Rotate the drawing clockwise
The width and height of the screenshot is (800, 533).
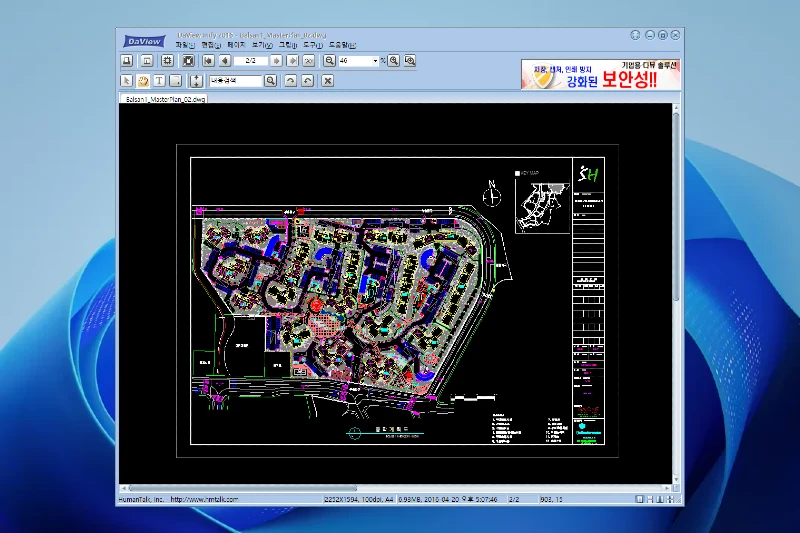coord(290,81)
